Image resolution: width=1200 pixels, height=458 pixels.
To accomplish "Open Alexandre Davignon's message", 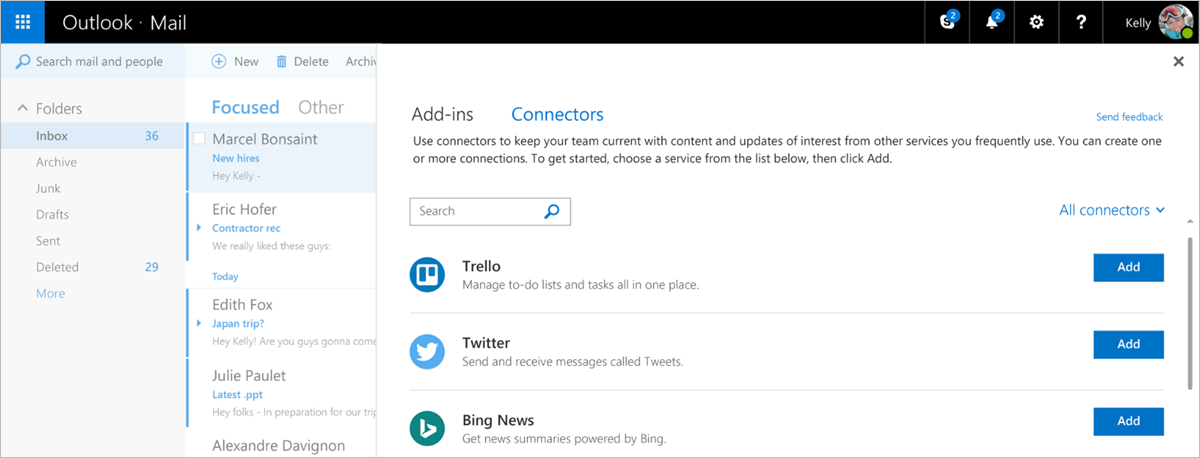I will [x=281, y=444].
